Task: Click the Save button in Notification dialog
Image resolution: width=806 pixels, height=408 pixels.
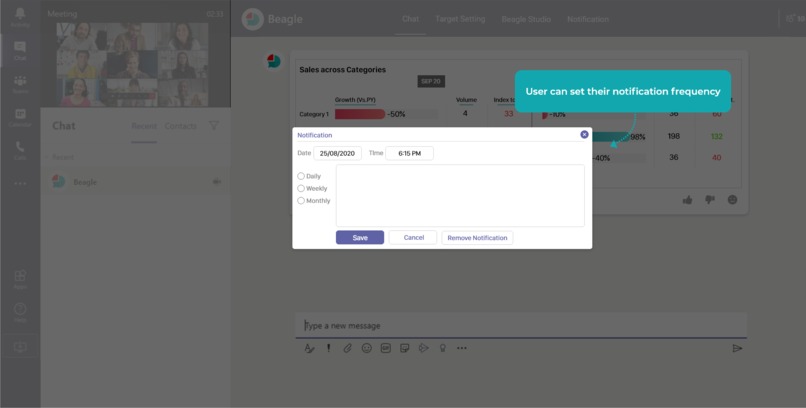Action: click(x=360, y=237)
